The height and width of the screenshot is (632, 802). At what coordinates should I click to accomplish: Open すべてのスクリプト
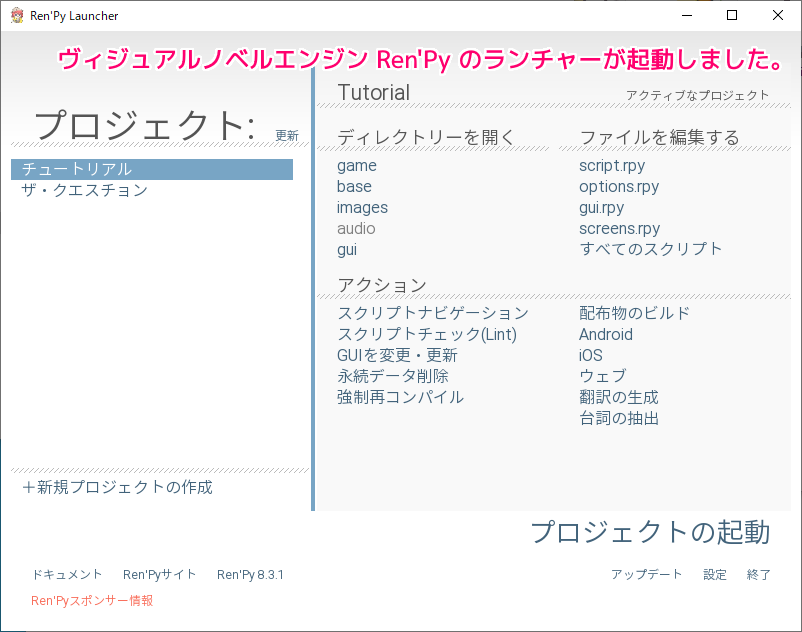(651, 249)
